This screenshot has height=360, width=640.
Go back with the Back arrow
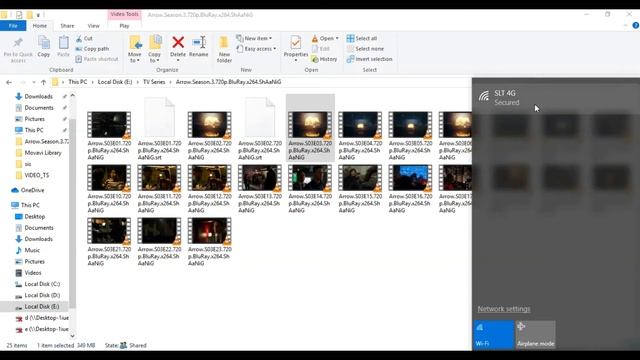[x=9, y=82]
